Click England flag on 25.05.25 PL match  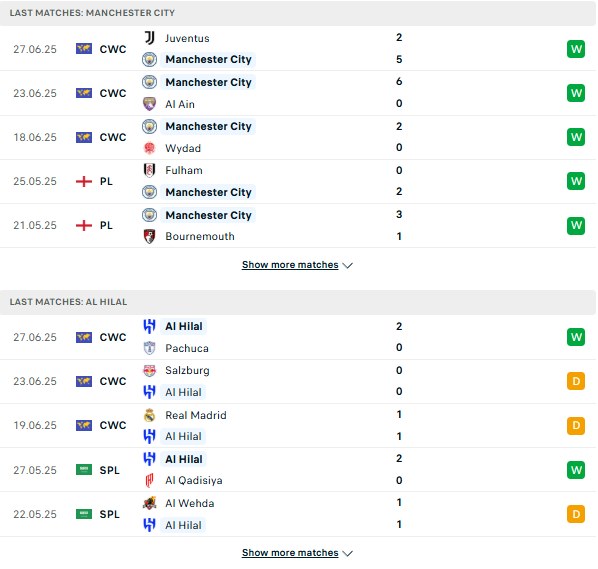pos(84,181)
